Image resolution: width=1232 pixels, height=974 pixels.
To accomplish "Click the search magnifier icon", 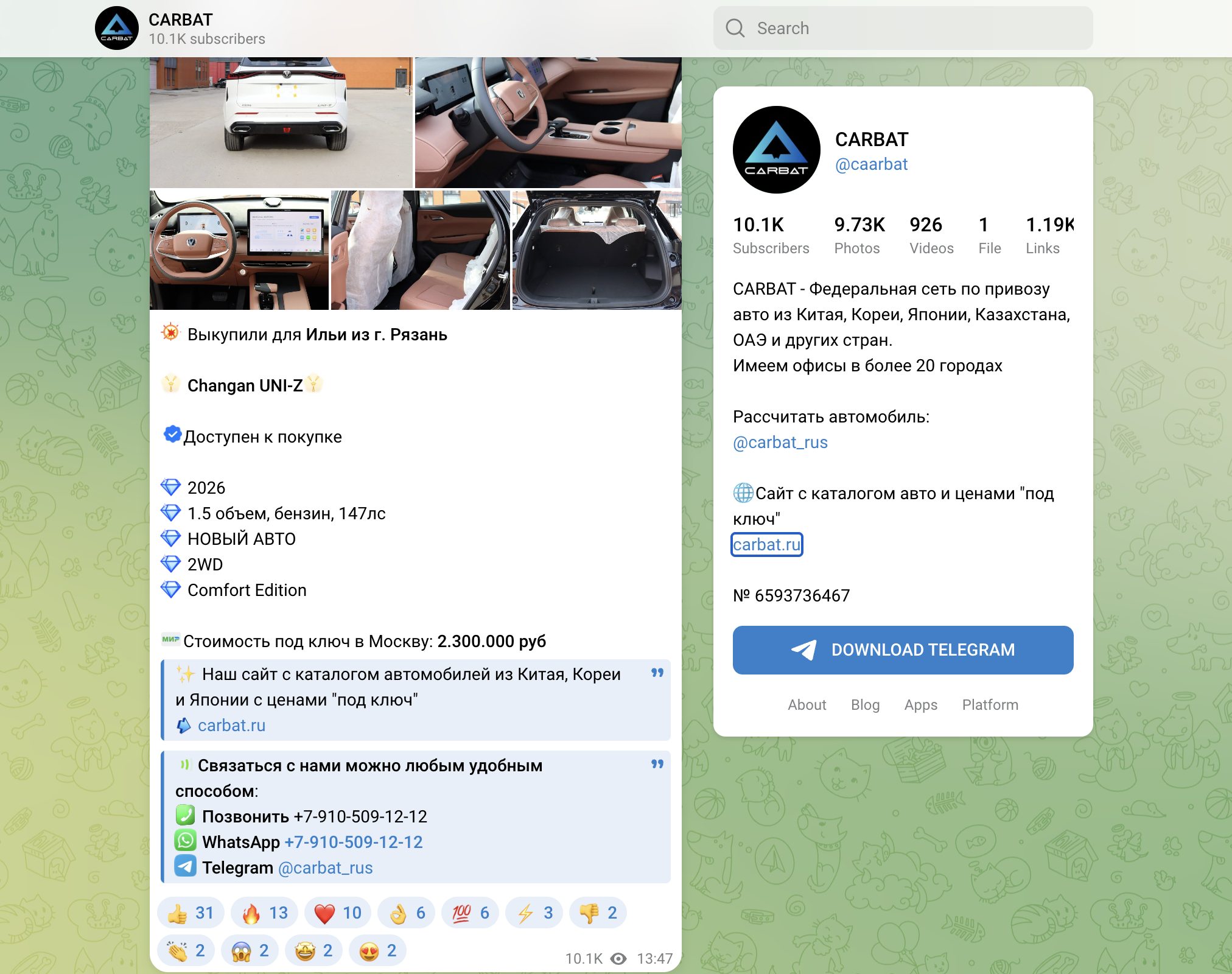I will pyautogui.click(x=735, y=28).
